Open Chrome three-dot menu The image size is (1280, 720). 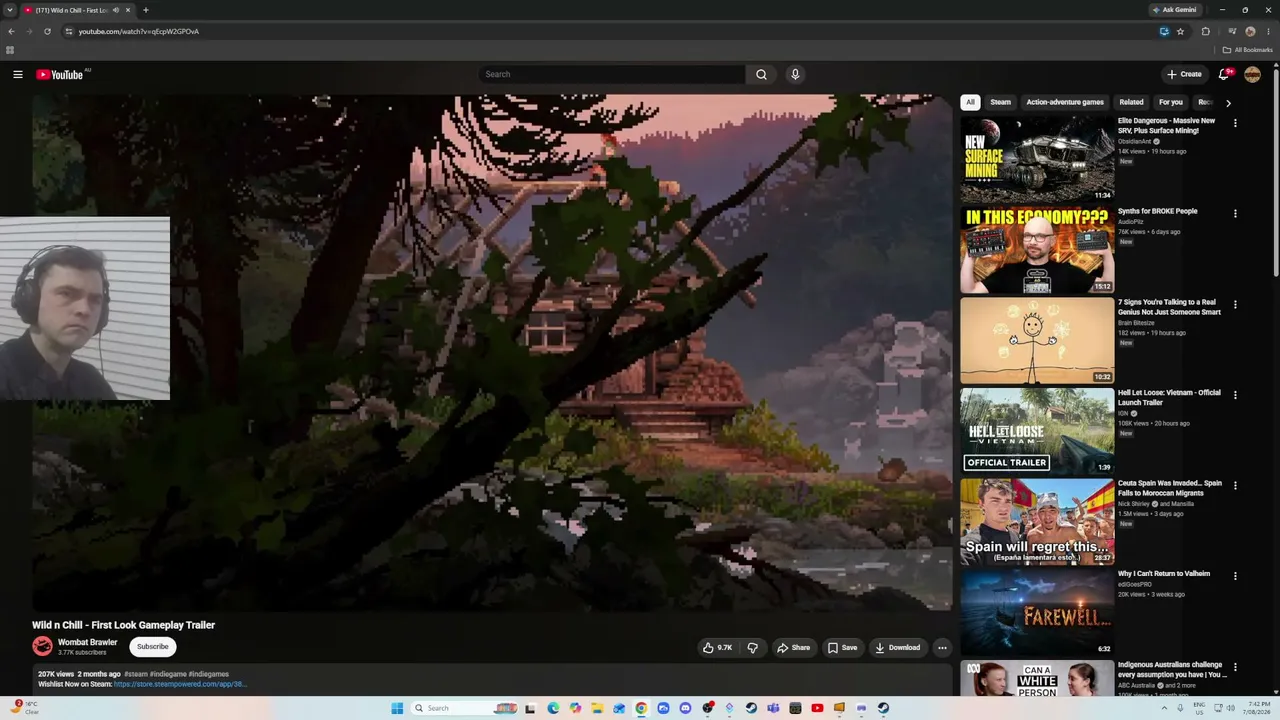1268,31
